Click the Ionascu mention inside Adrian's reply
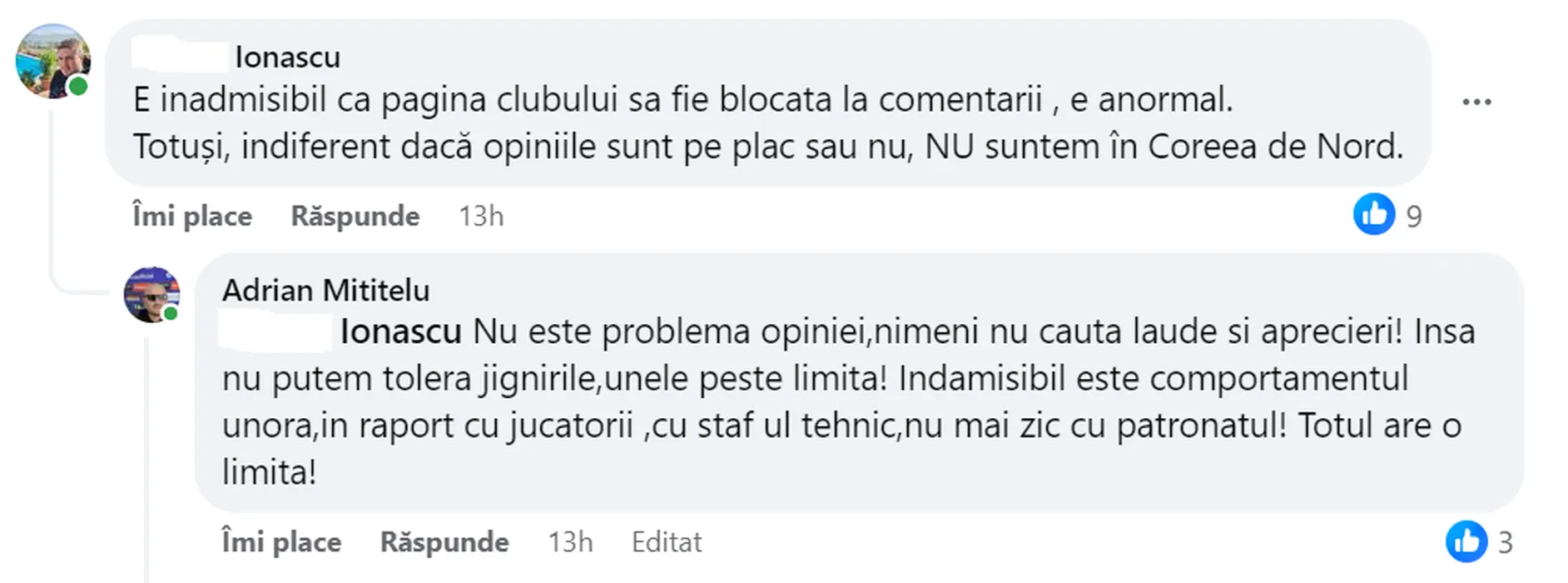The image size is (1568, 583). pyautogui.click(x=399, y=331)
